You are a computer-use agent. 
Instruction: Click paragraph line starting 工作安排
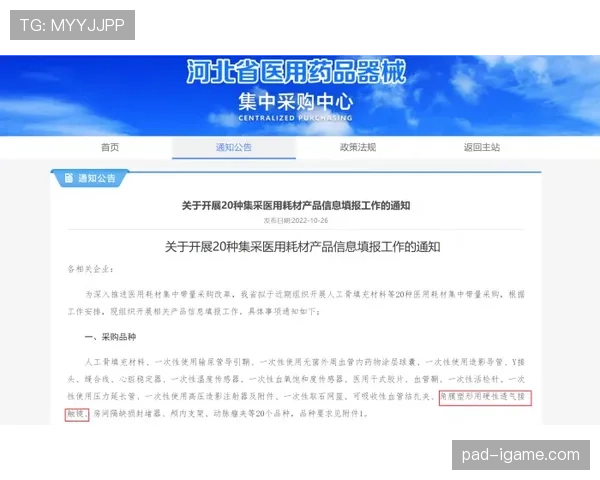pos(194,312)
